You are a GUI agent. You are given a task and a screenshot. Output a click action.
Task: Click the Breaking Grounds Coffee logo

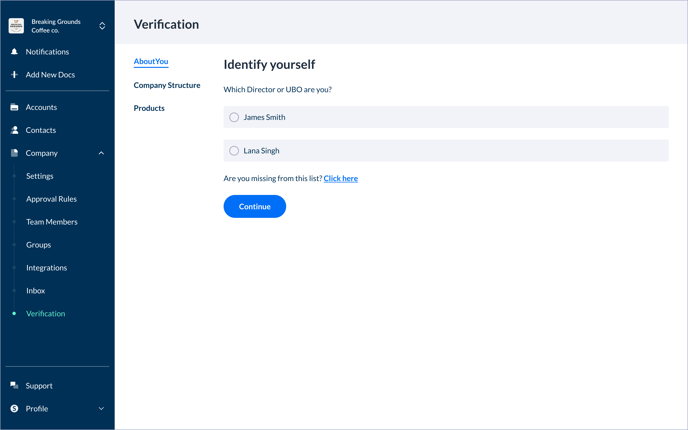click(x=16, y=26)
